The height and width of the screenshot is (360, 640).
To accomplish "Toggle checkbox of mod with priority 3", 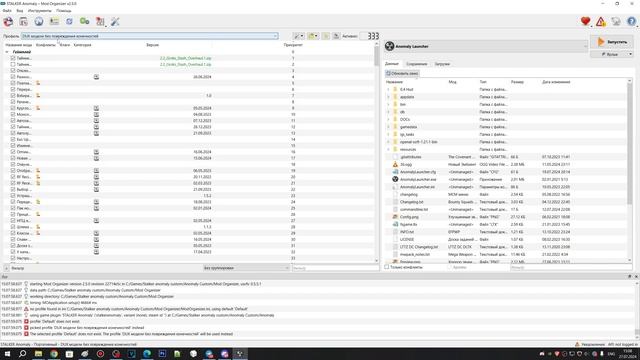I will (13, 71).
